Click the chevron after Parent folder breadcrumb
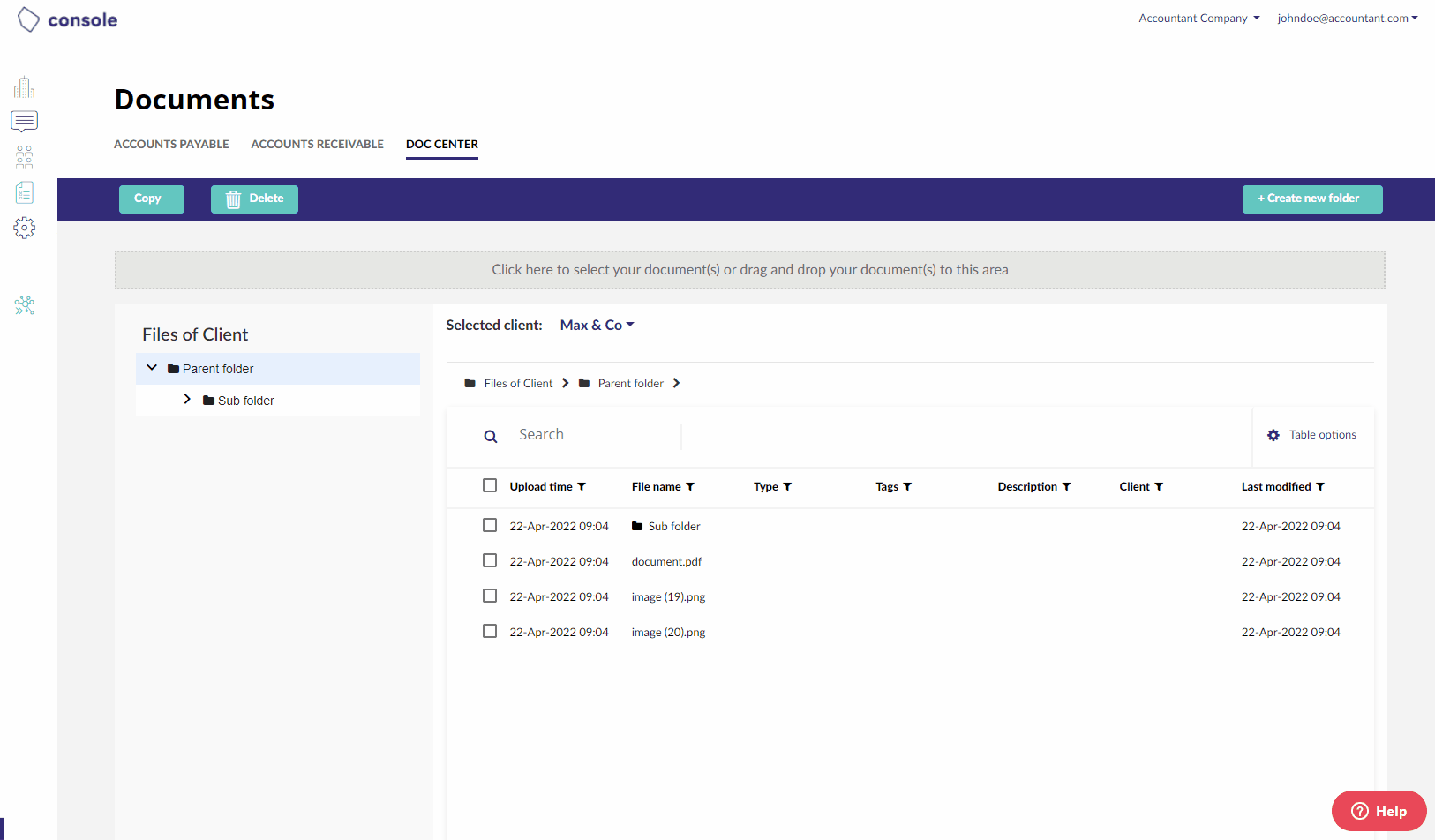Image resolution: width=1435 pixels, height=840 pixels. pos(676,383)
